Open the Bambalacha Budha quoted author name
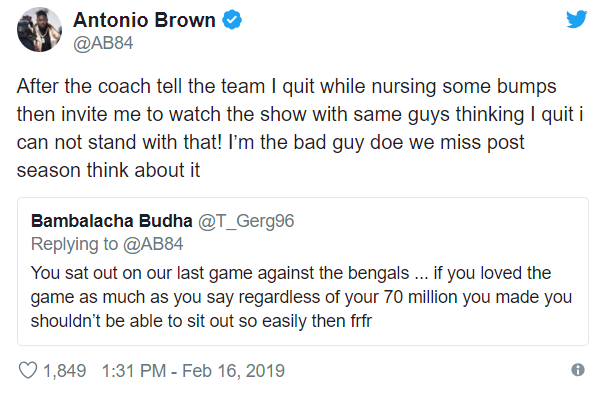 pos(111,221)
